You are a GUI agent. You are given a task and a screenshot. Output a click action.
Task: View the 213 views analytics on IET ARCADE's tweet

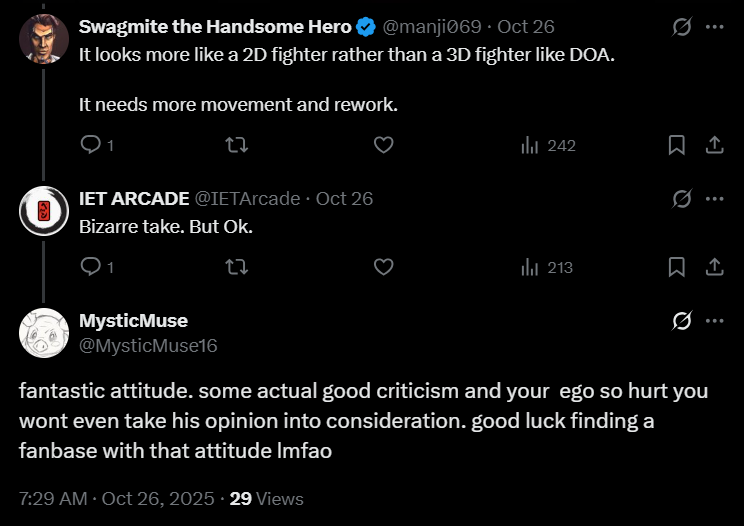click(548, 267)
